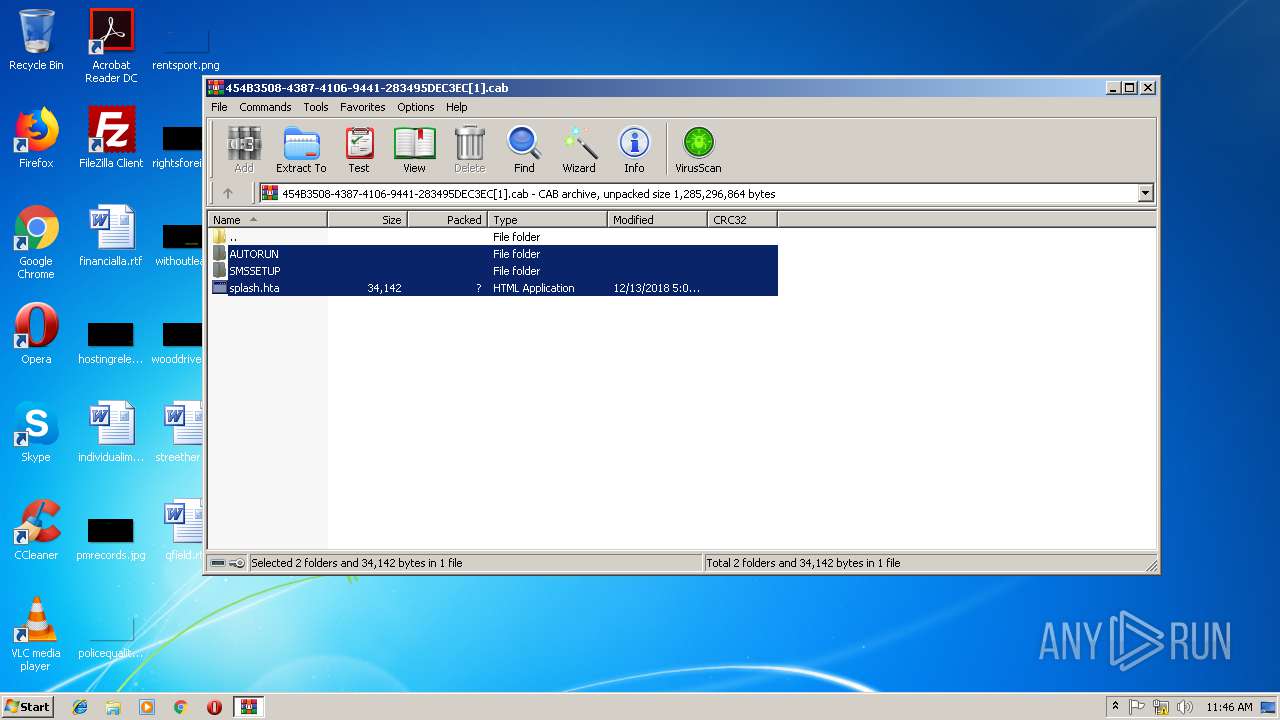This screenshot has height=720, width=1280.
Task: Select the individualim... document on the desktop
Action: pyautogui.click(x=111, y=432)
